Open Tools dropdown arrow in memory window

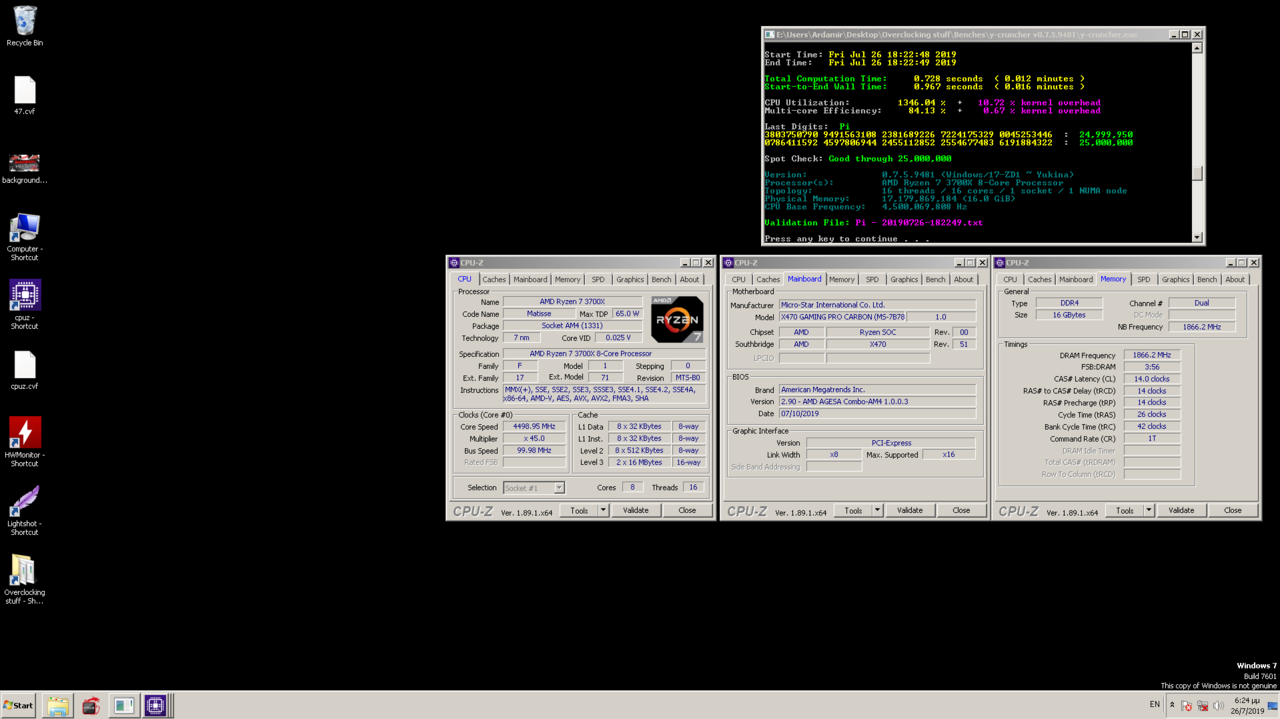pos(1149,510)
